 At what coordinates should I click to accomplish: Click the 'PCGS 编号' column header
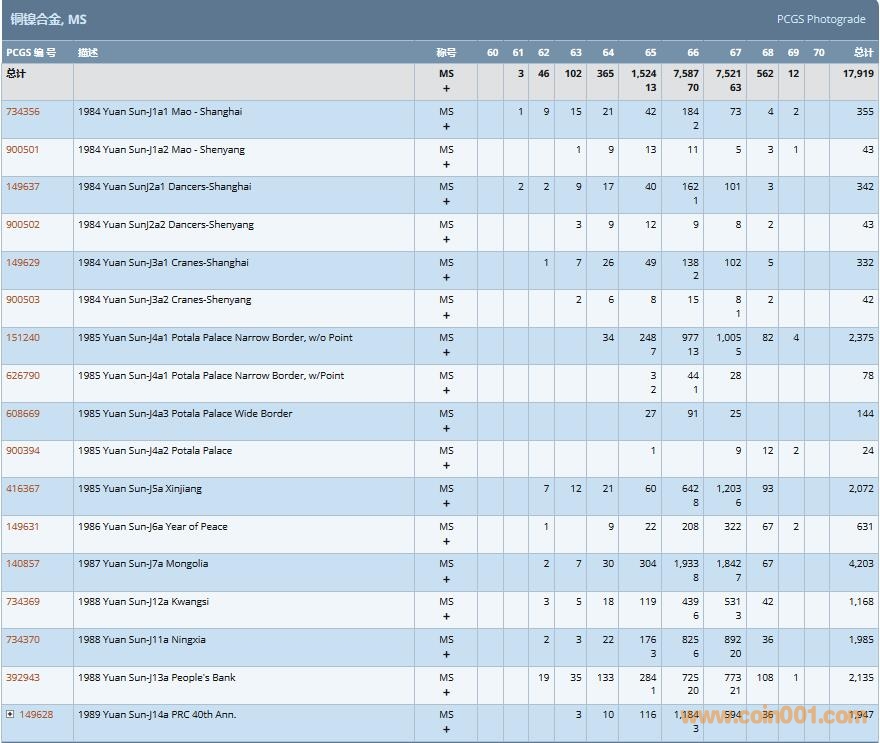point(31,52)
